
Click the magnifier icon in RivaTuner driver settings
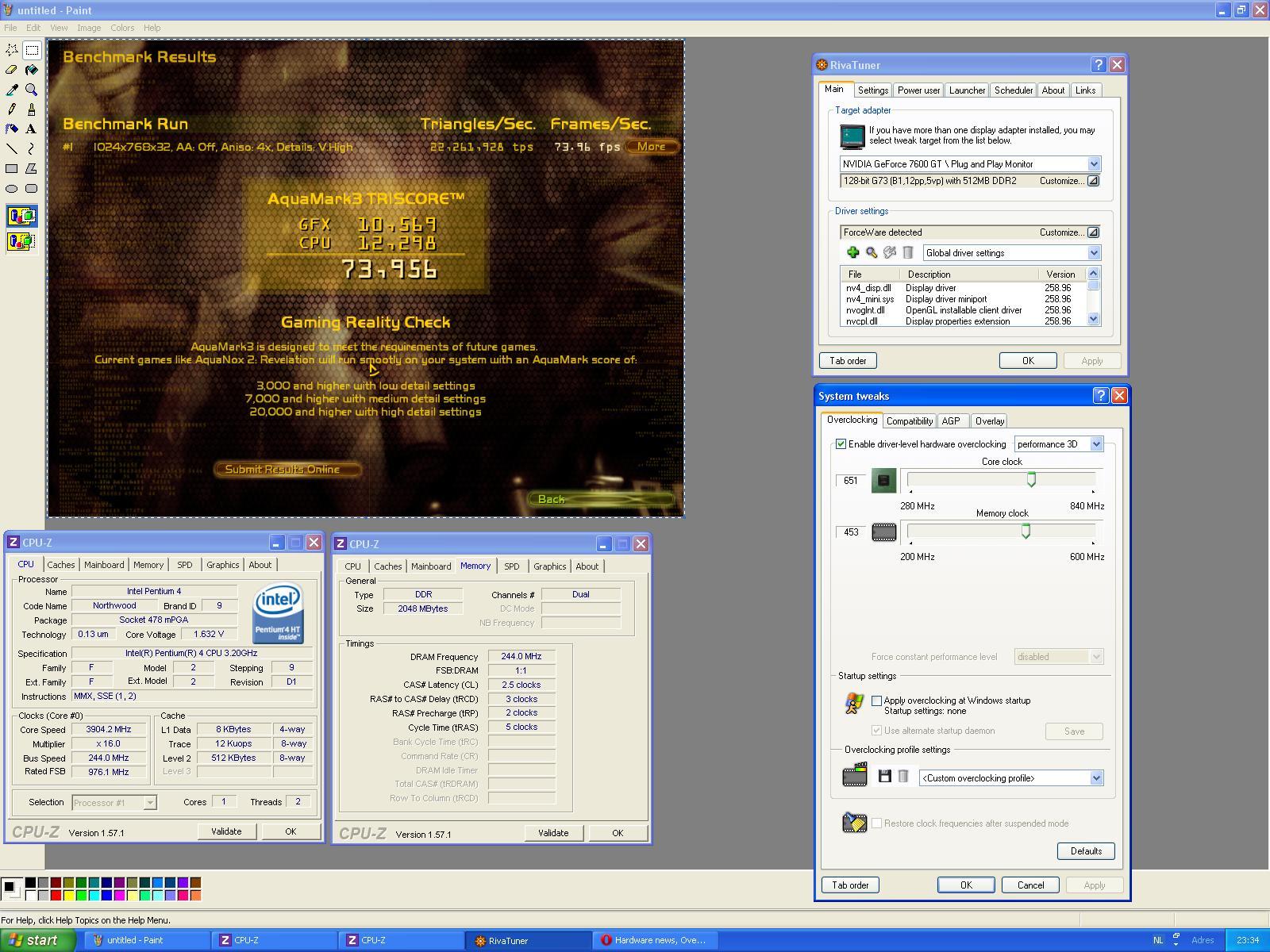(x=872, y=252)
